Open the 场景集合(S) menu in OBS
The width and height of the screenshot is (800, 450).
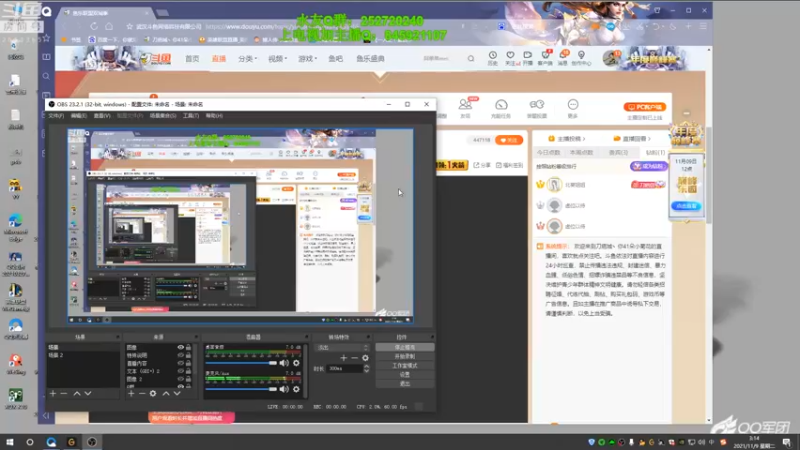(x=163, y=116)
